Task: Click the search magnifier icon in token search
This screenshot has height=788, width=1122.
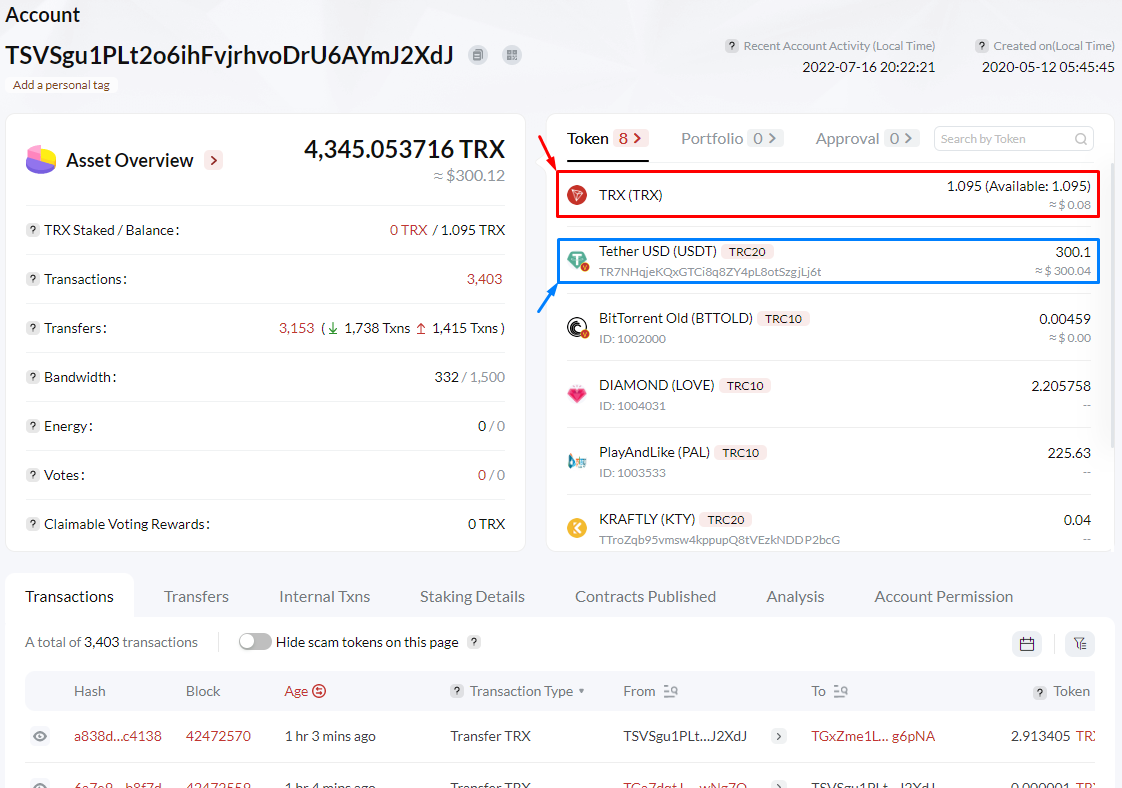Action: (x=1080, y=139)
